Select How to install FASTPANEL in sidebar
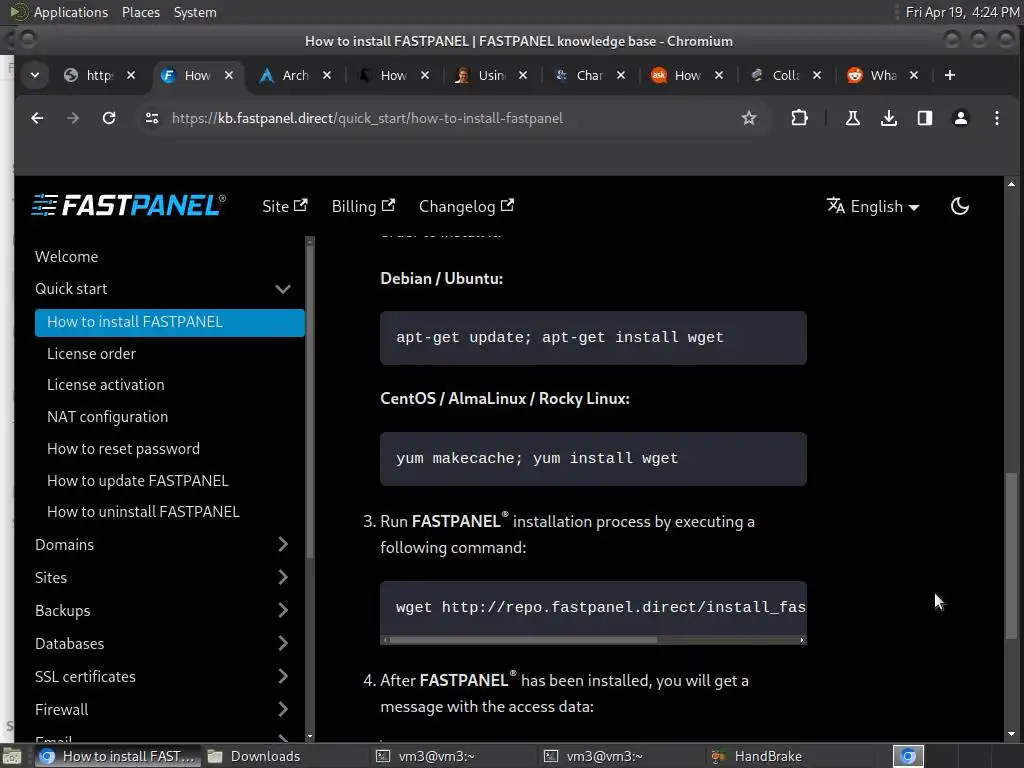Viewport: 1024px width, 768px height. point(170,322)
